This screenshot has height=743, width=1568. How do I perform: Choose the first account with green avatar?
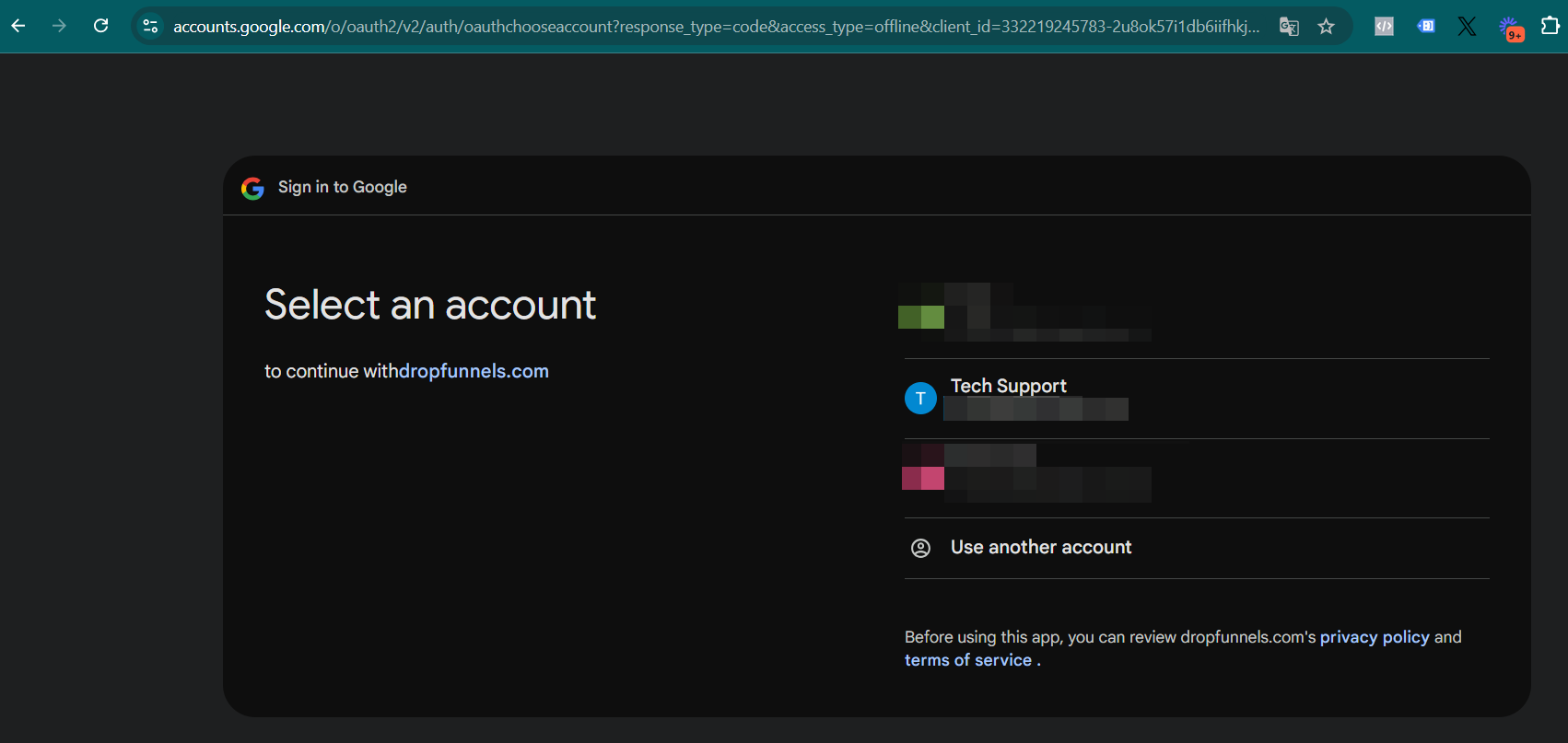(1197, 318)
